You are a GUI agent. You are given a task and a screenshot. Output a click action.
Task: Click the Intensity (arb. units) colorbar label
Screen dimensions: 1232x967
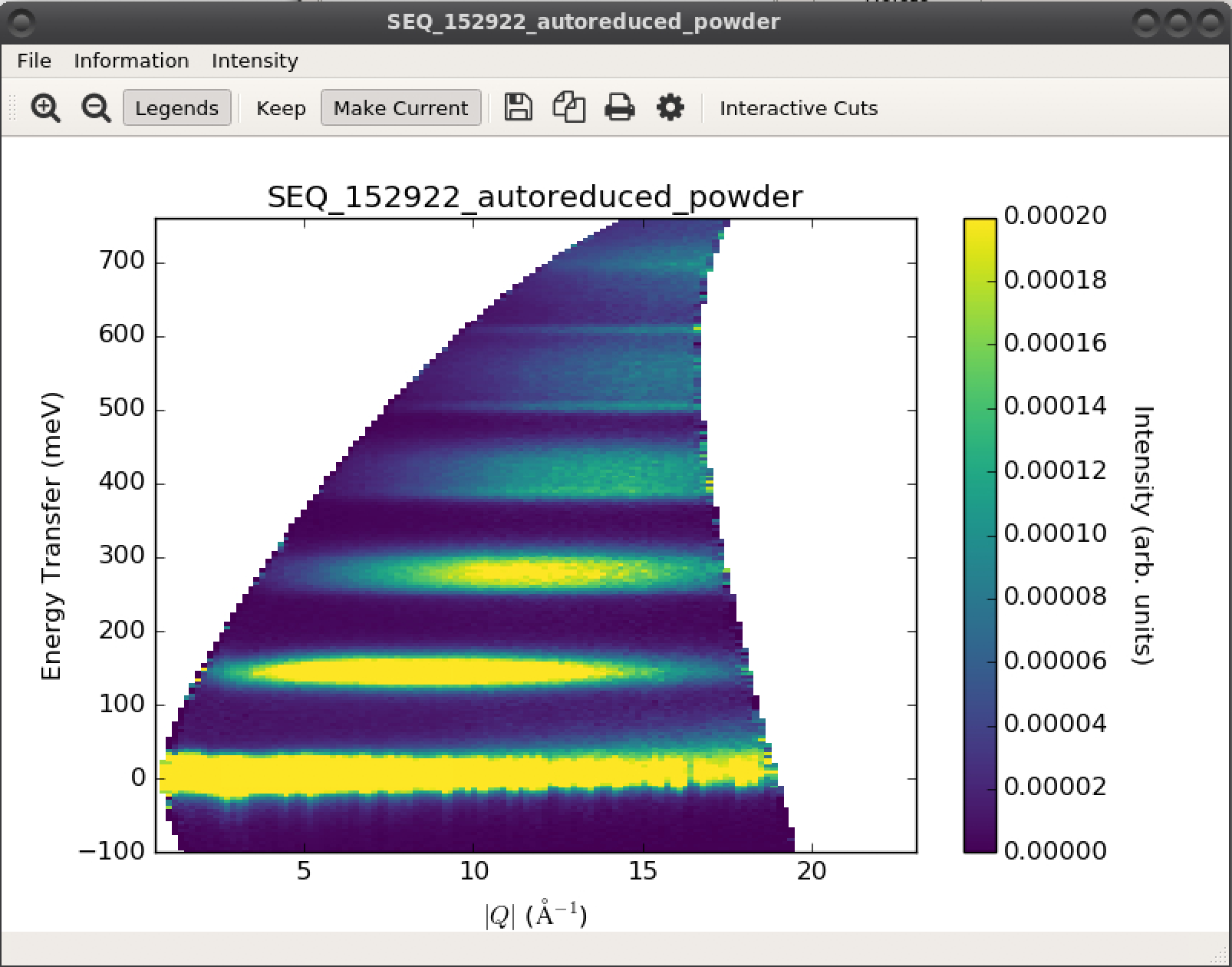(x=1143, y=535)
